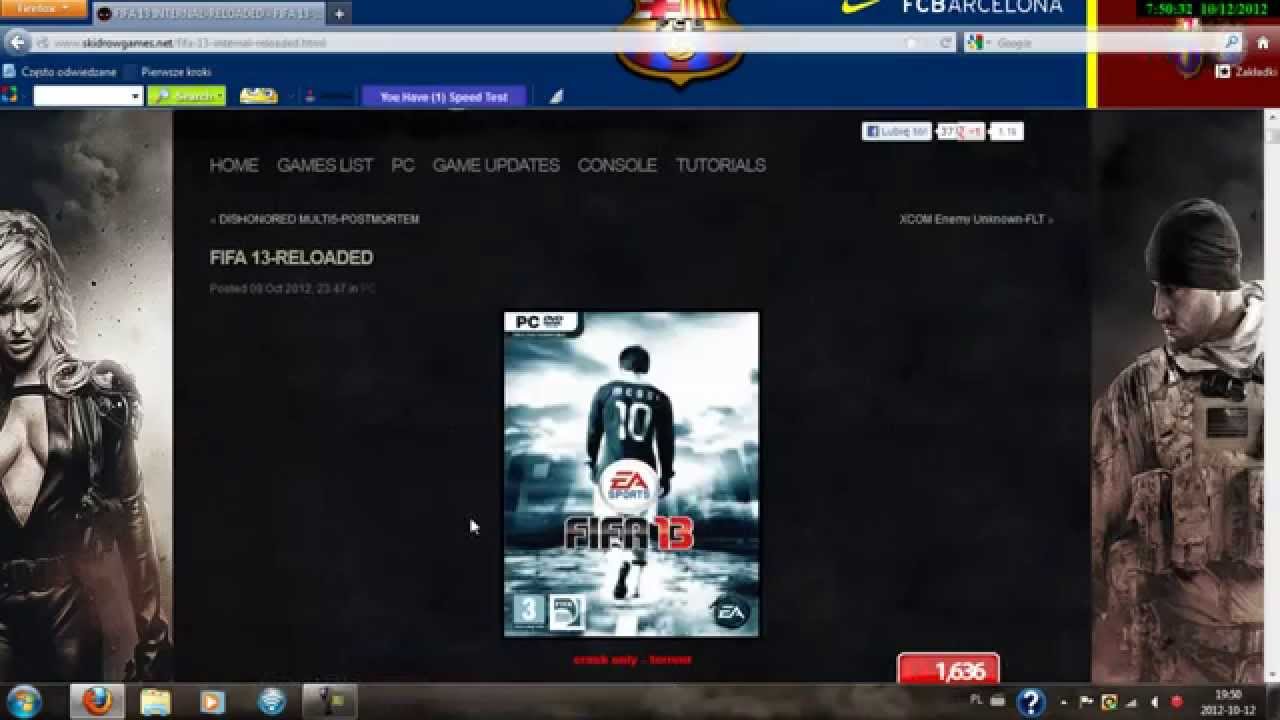Image resolution: width=1280 pixels, height=720 pixels.
Task: Click the Google +1 button
Action: pyautogui.click(x=971, y=131)
